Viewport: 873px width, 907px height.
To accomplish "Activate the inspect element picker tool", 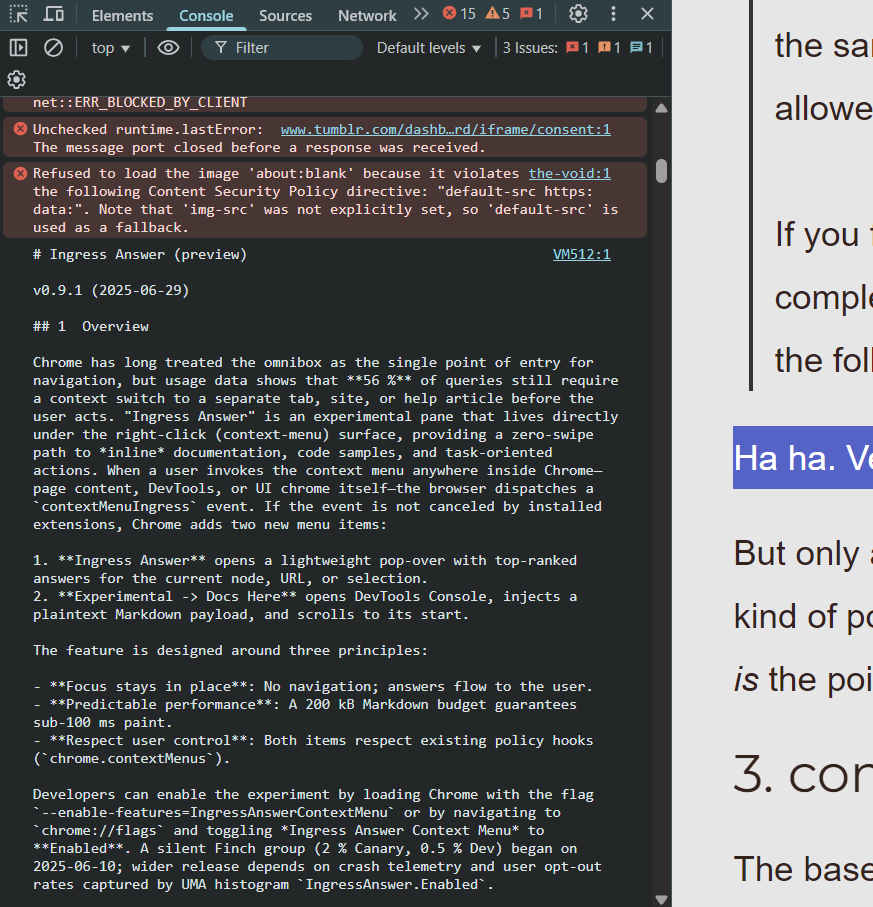I will 18,15.
